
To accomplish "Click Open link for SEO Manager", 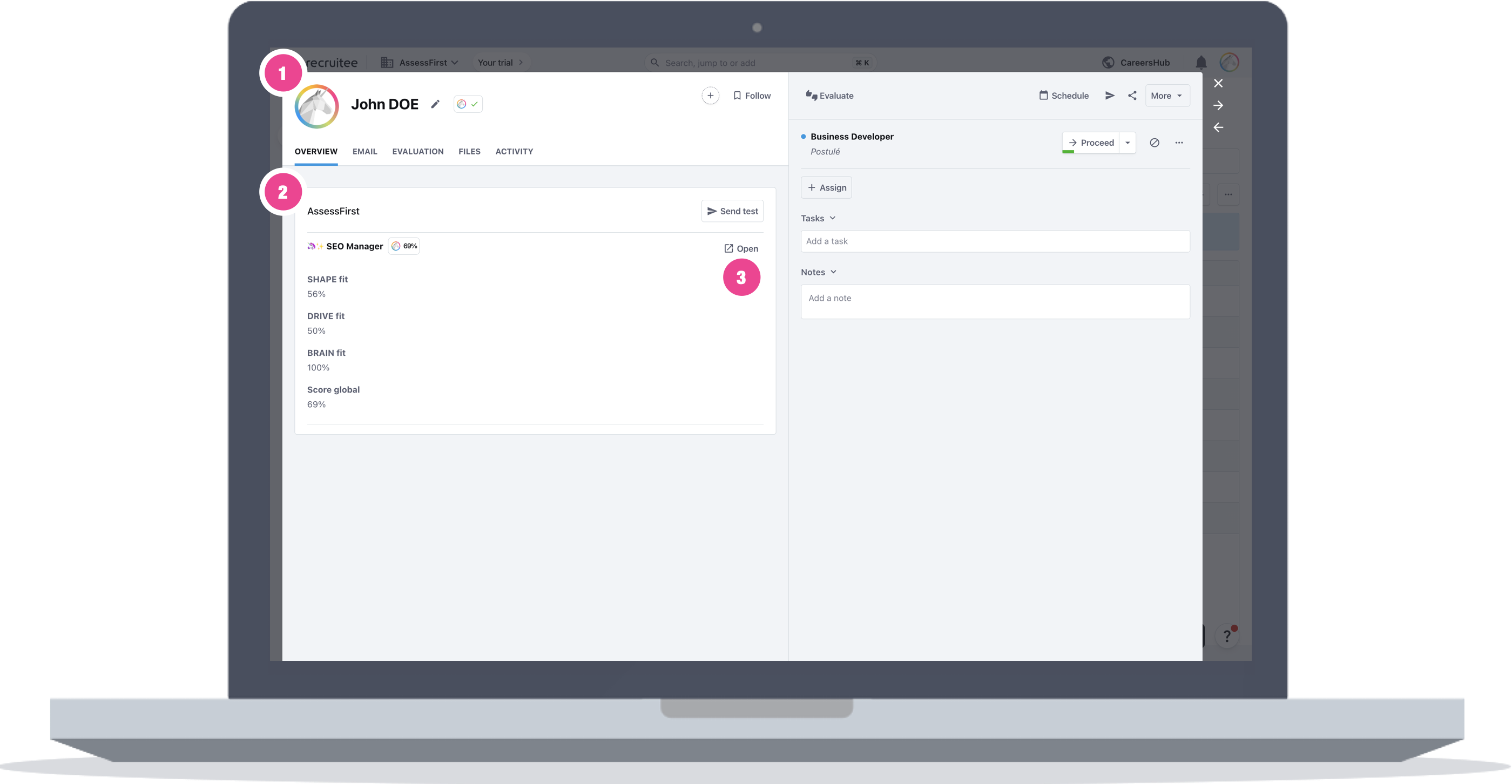I will pos(741,249).
